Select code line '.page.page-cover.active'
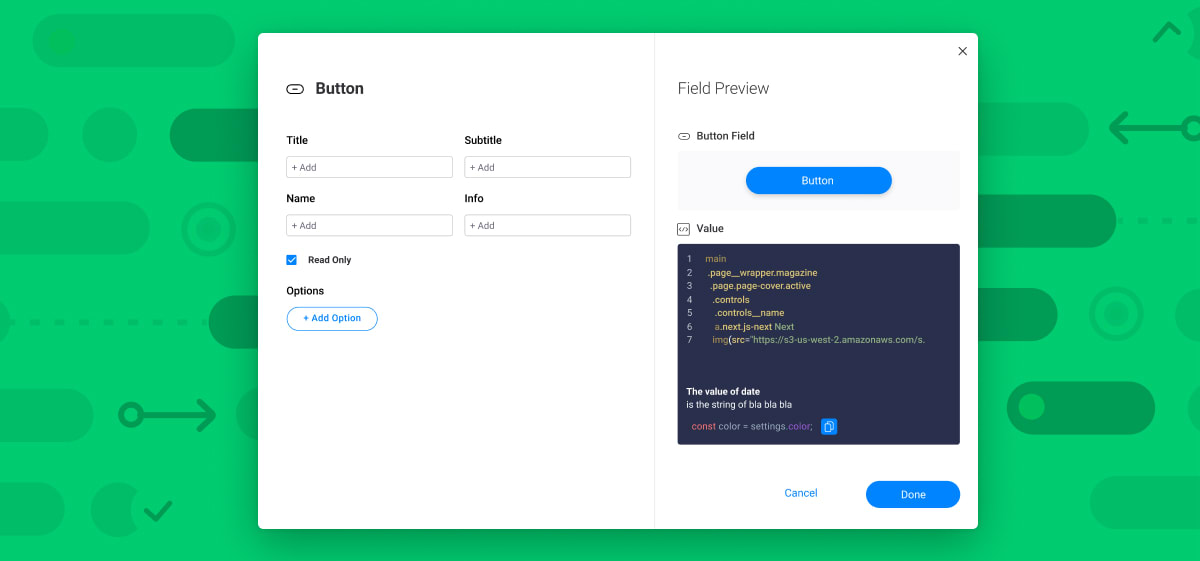 [760, 286]
